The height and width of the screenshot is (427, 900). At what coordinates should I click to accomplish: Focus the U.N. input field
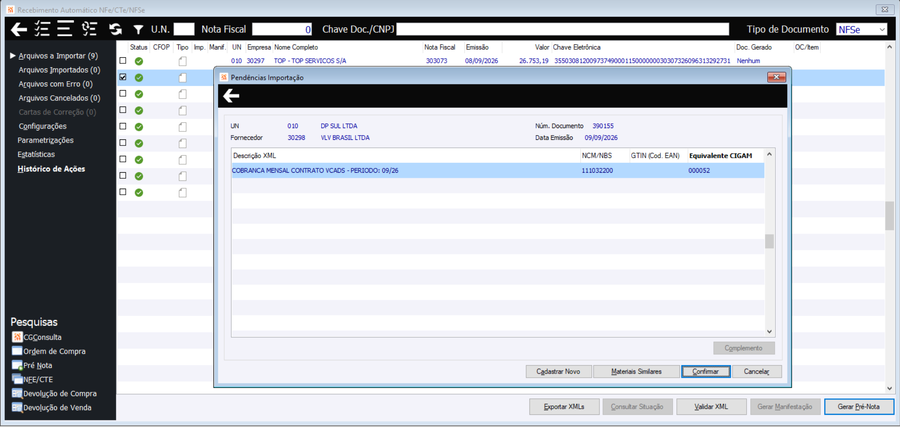click(x=184, y=29)
